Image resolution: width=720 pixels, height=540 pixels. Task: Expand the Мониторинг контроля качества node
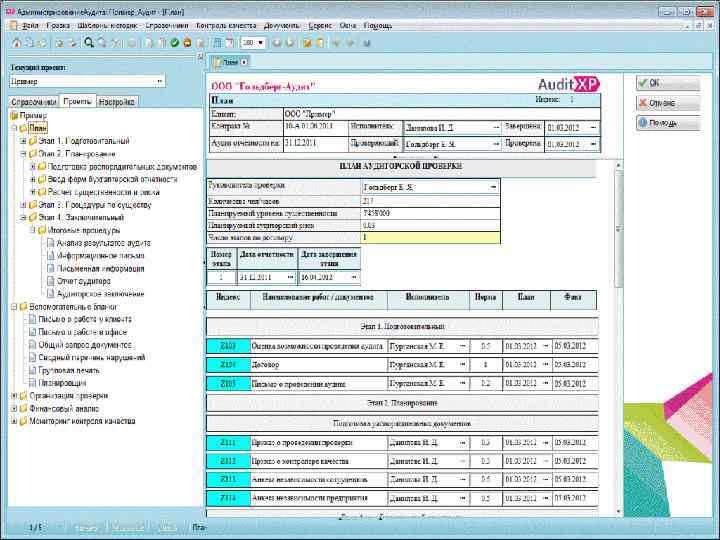coord(14,421)
